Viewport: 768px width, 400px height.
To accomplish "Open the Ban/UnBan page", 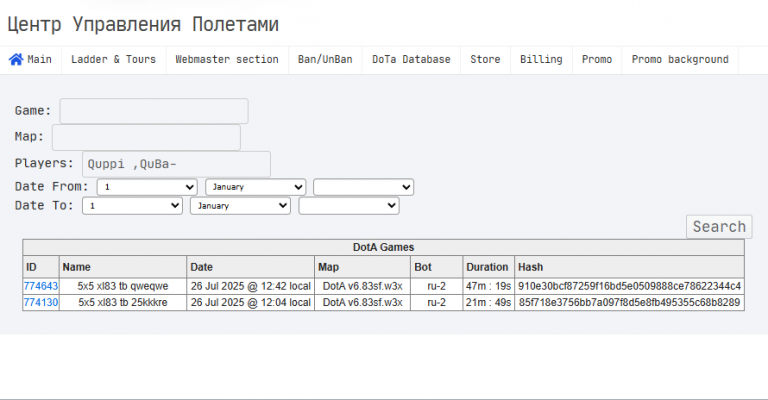I will coord(325,60).
